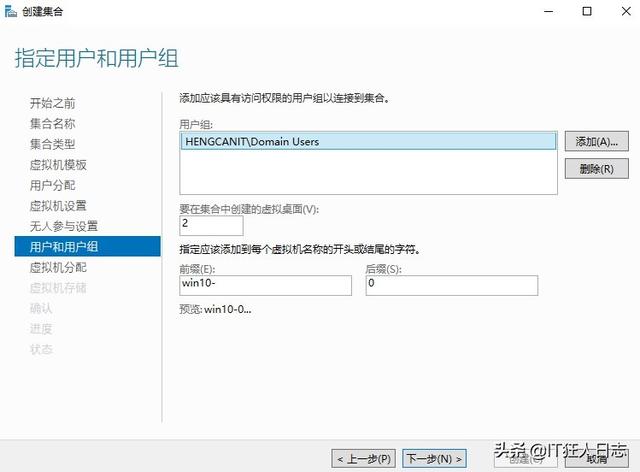Proceed with the 下一步(N) button
The height and width of the screenshot is (472, 640).
click(434, 458)
